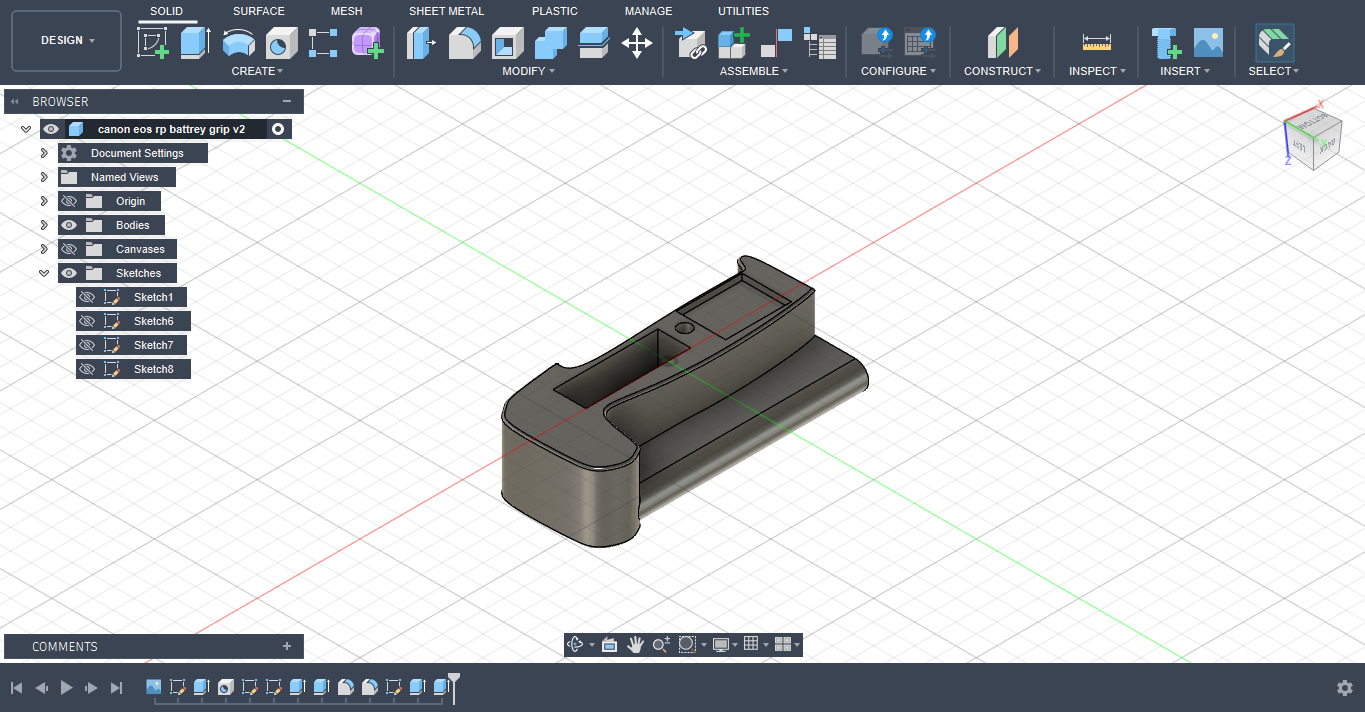1365x712 pixels.
Task: Click the Look At navigation icon
Action: pyautogui.click(x=609, y=645)
